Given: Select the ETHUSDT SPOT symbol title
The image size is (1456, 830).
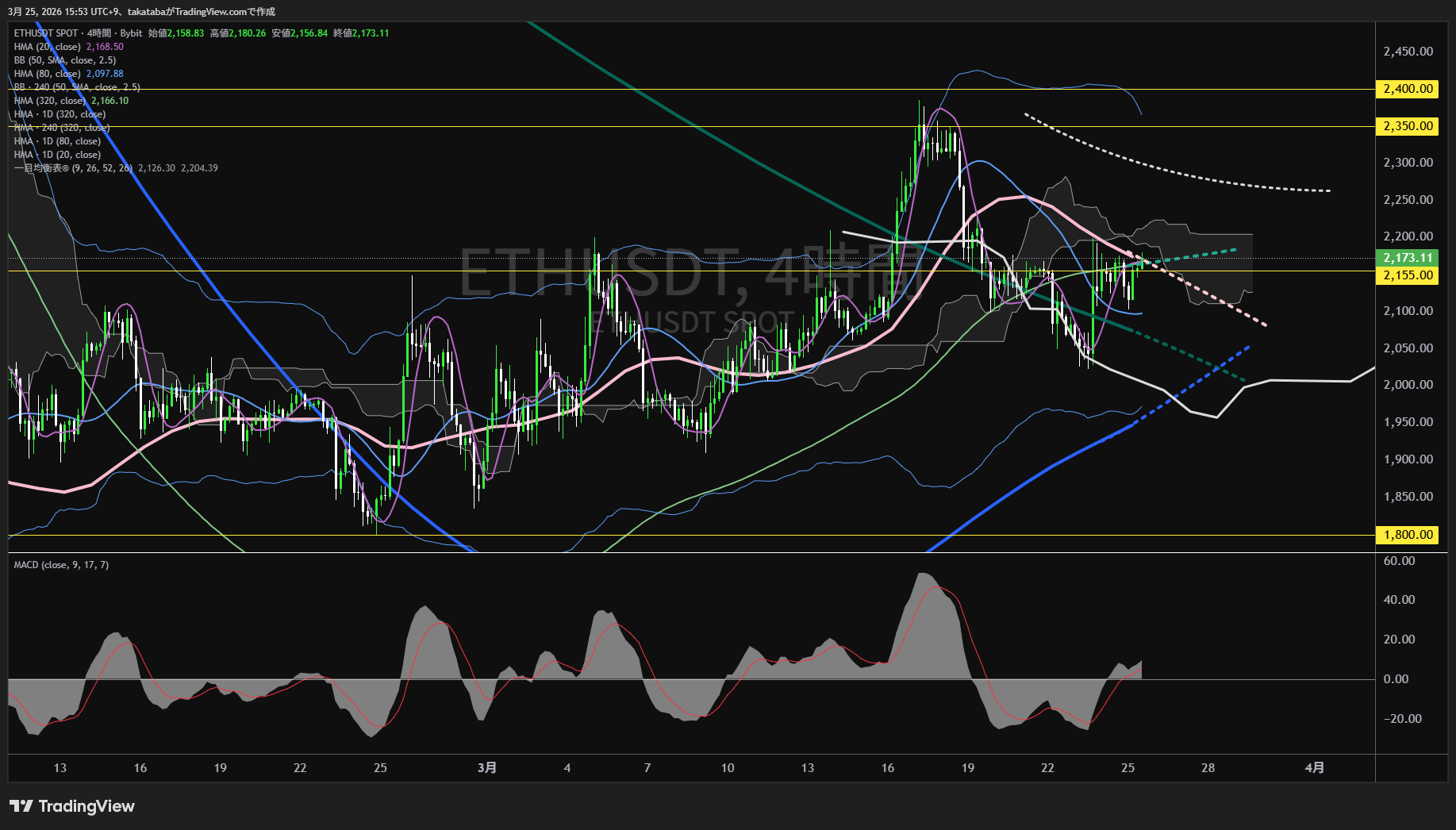Looking at the screenshot, I should 46,33.
